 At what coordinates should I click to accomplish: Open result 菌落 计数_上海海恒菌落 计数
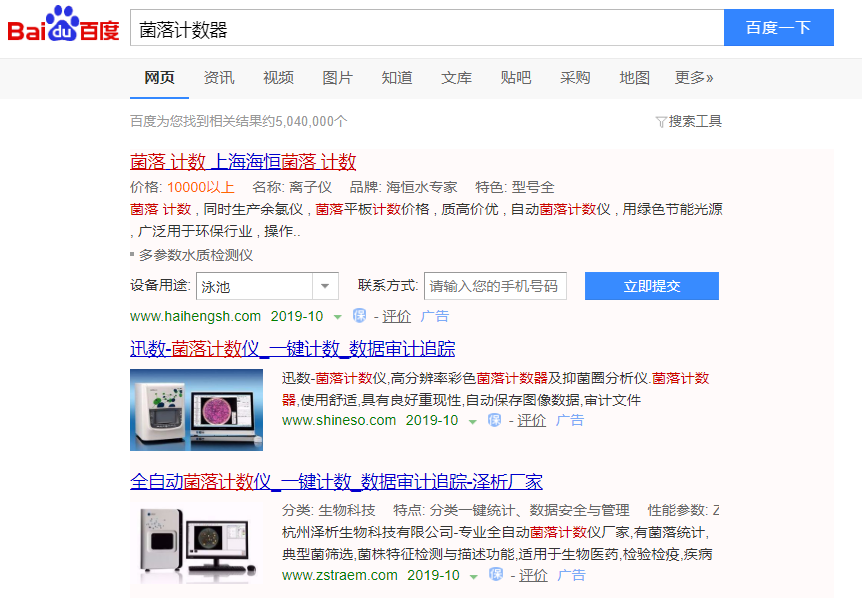[243, 162]
